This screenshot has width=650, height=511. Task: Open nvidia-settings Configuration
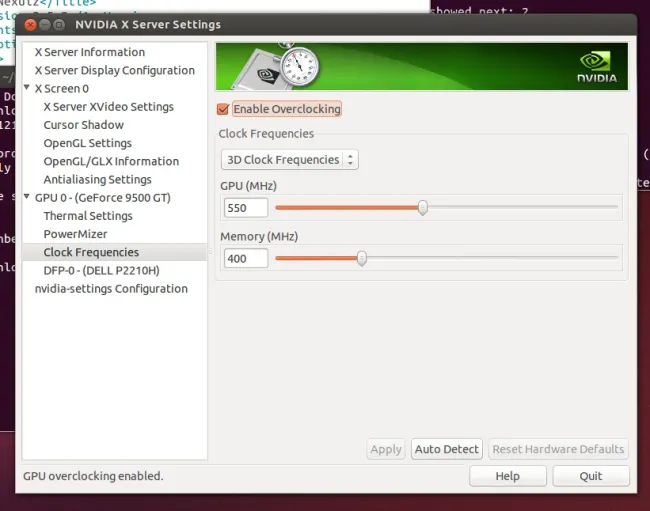click(x=111, y=289)
